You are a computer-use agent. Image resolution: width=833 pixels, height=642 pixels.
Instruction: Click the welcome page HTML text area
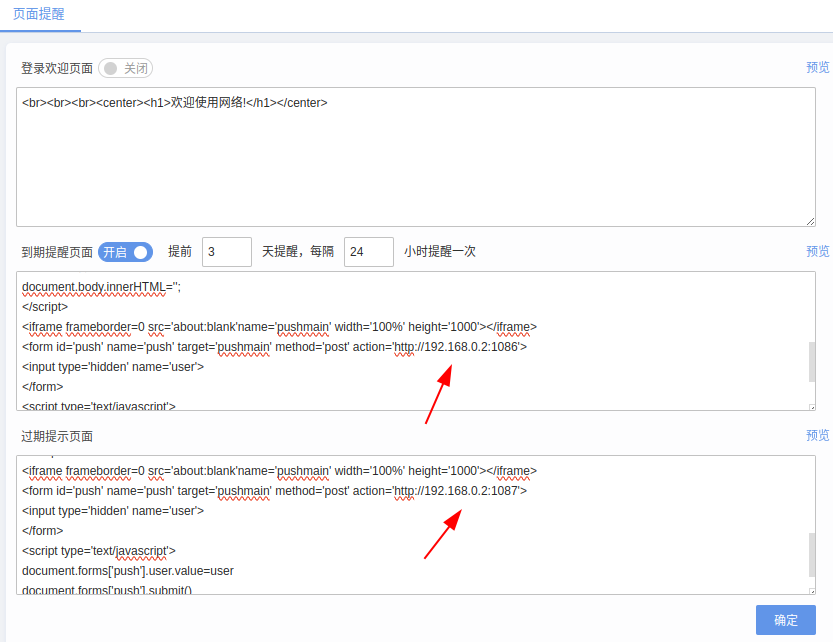[415, 160]
